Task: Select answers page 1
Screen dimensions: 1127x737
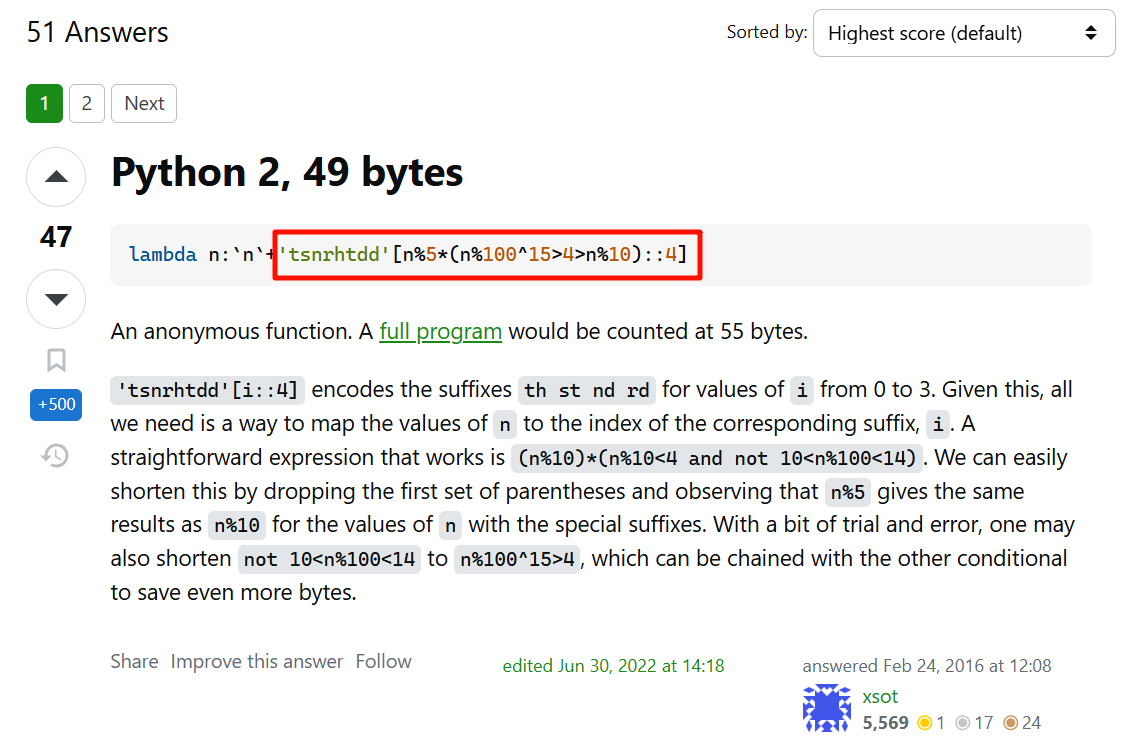Action: 44,104
